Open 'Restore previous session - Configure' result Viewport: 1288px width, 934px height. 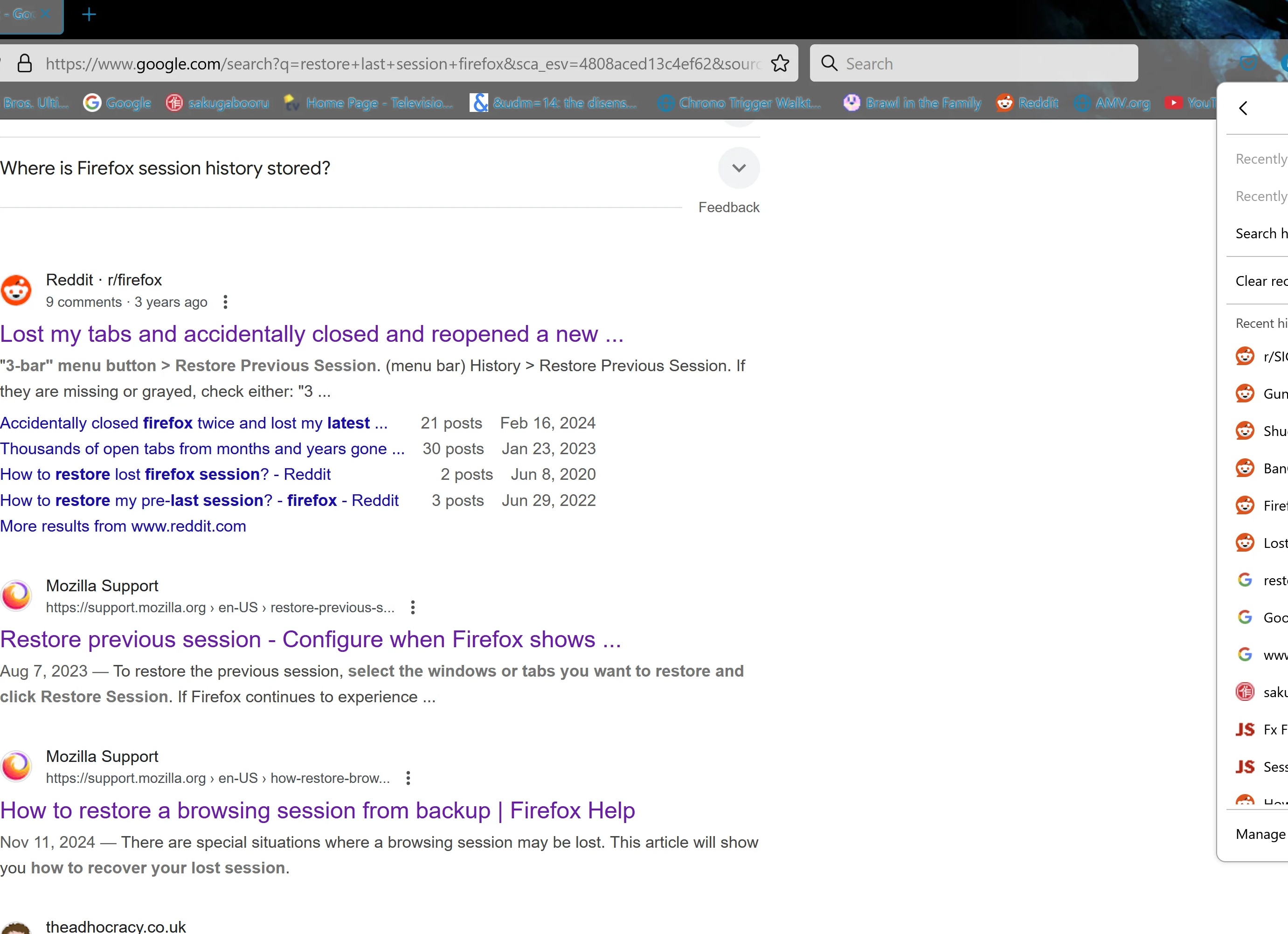[311, 639]
